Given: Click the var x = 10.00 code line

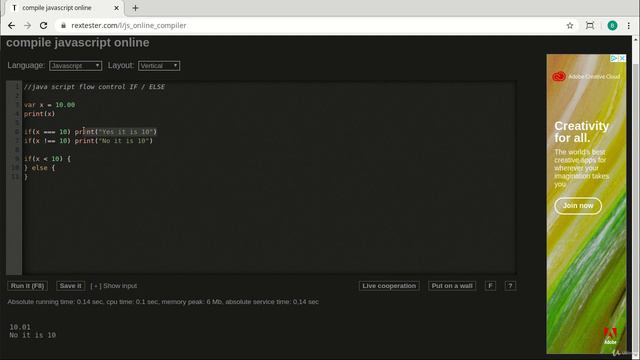Looking at the screenshot, I should (x=49, y=105).
